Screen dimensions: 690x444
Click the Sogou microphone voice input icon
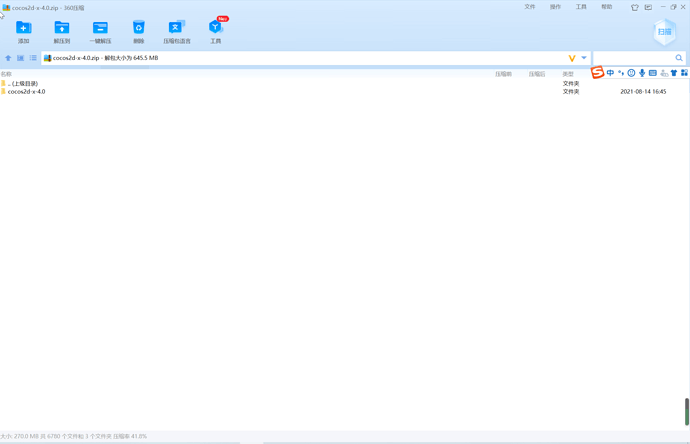coord(642,73)
